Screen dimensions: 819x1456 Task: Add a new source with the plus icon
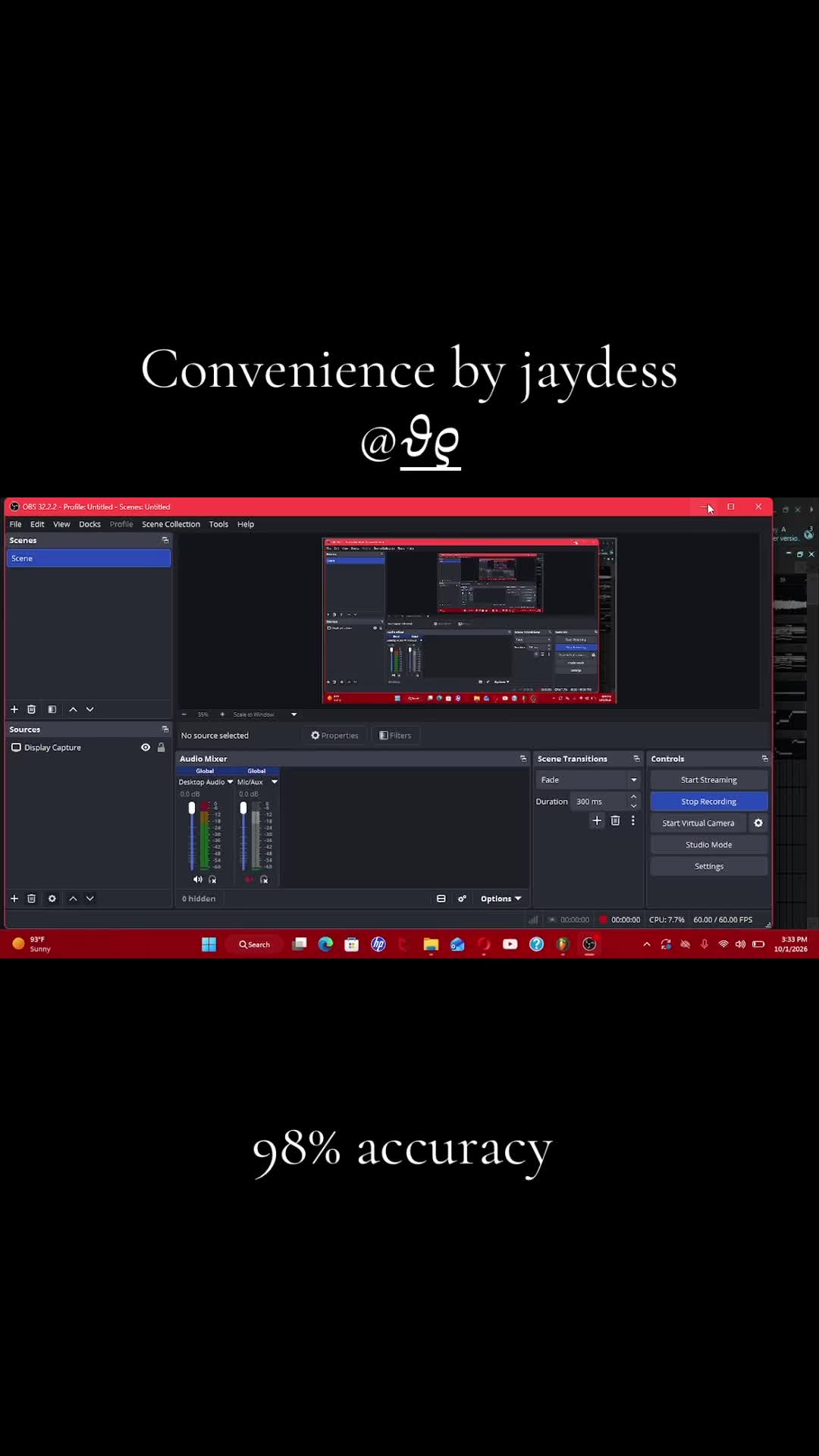coord(14,899)
